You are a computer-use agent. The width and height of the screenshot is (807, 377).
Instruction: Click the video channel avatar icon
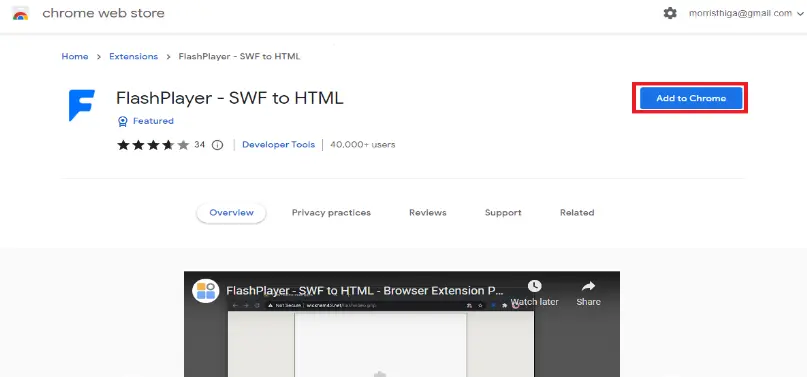[x=206, y=291]
